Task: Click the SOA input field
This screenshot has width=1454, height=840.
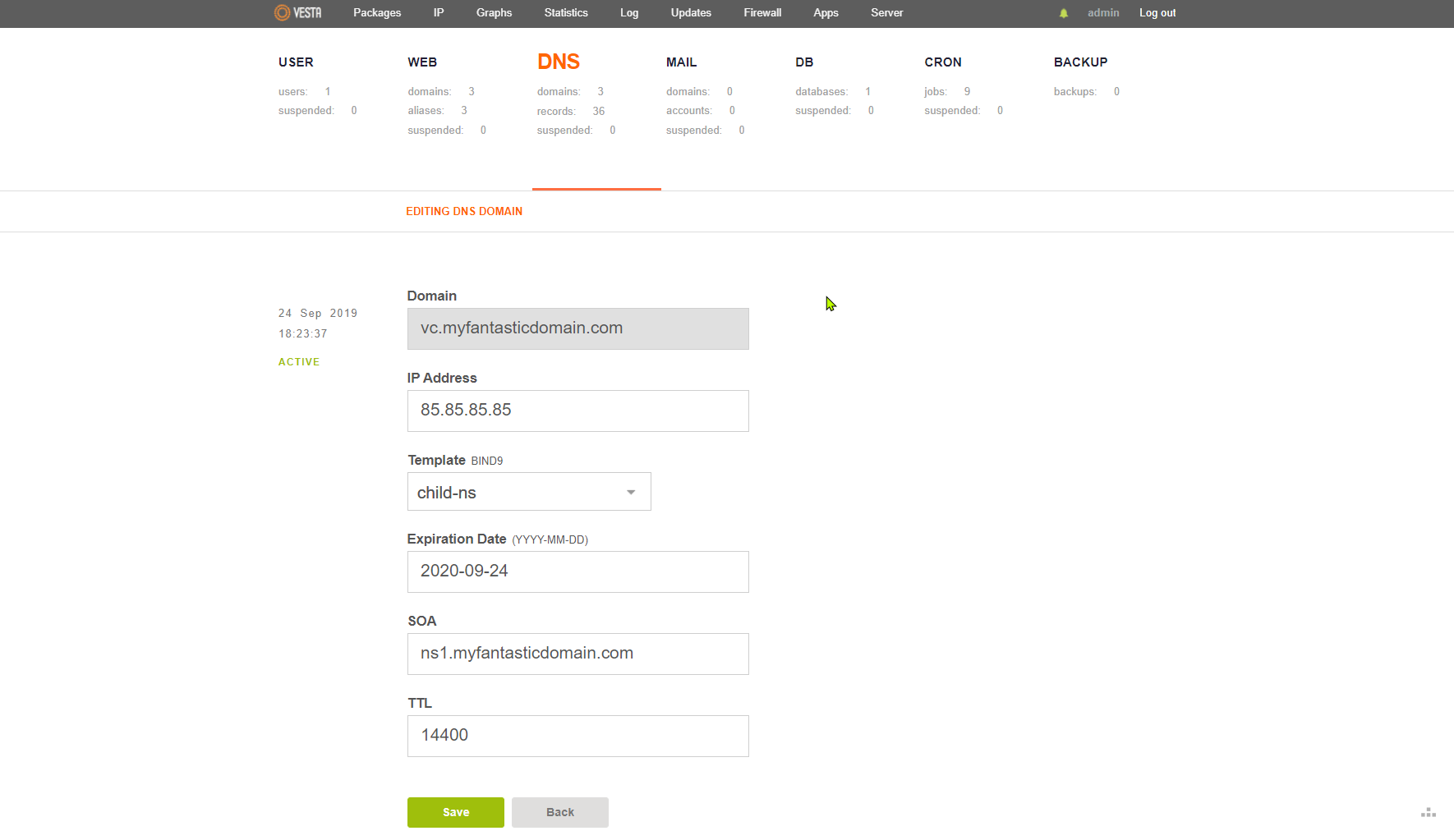Action: tap(578, 654)
